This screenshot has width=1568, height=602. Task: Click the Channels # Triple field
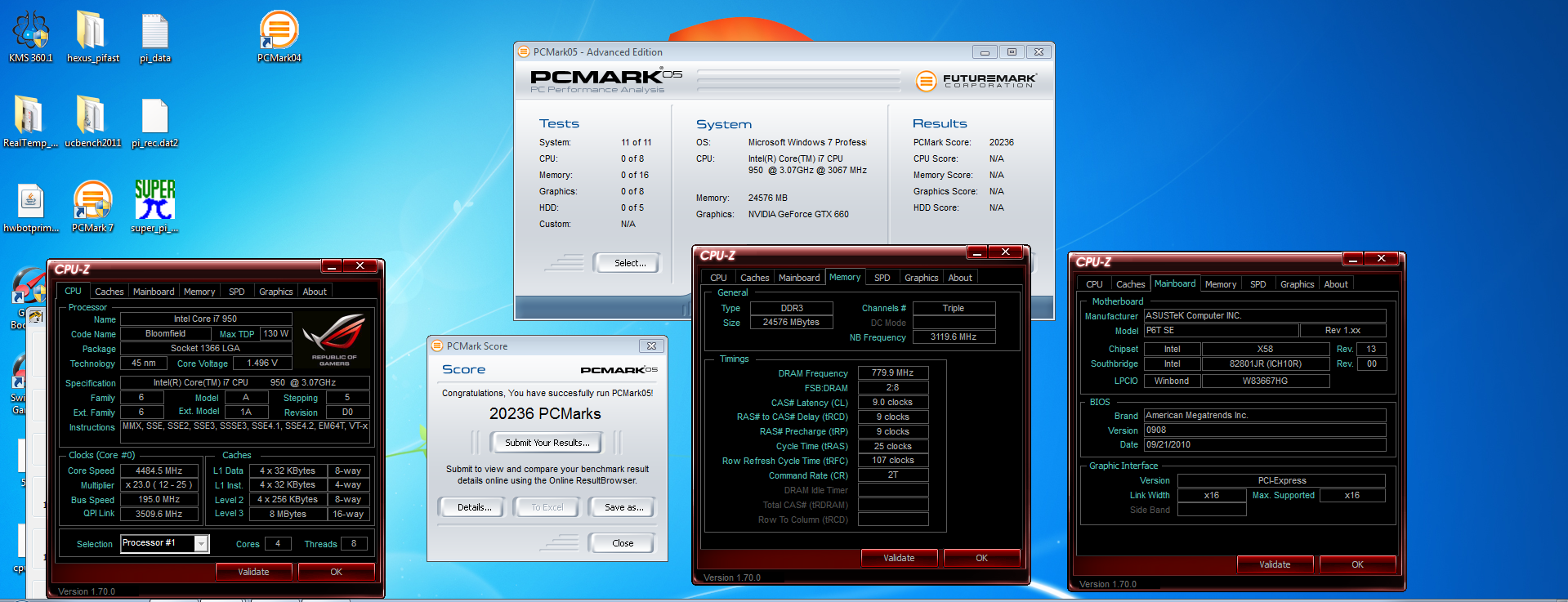pyautogui.click(x=954, y=308)
